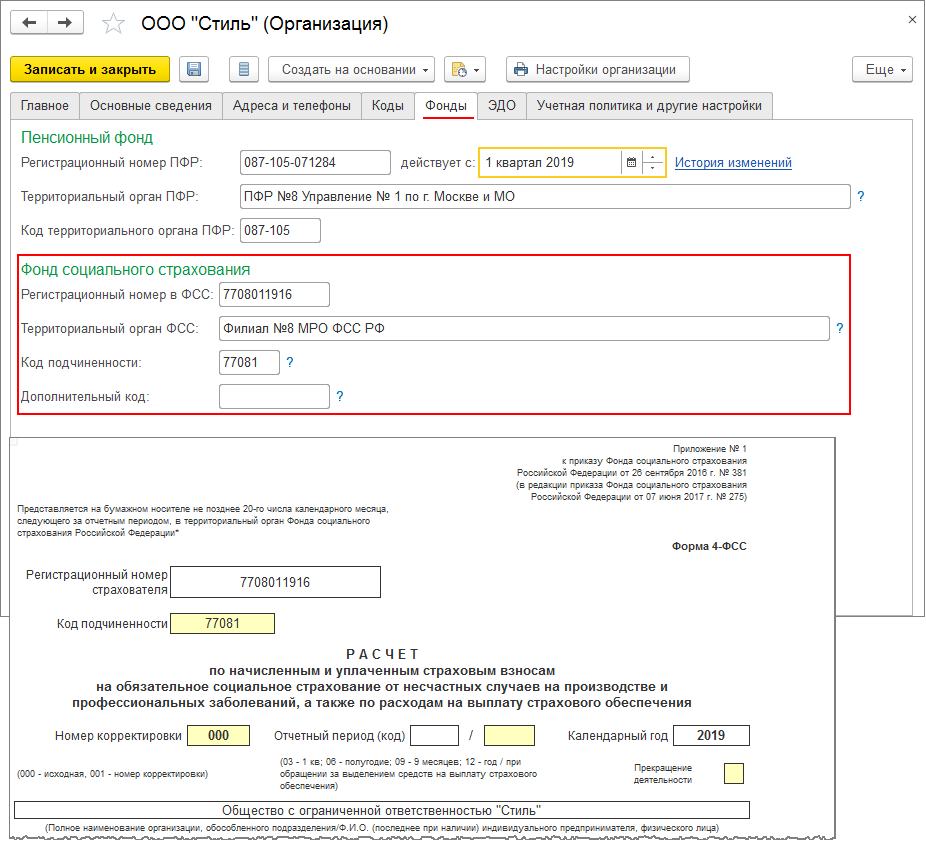Click the Пенсионный фонд section heading
The width and height of the screenshot is (926, 842).
coord(87,138)
